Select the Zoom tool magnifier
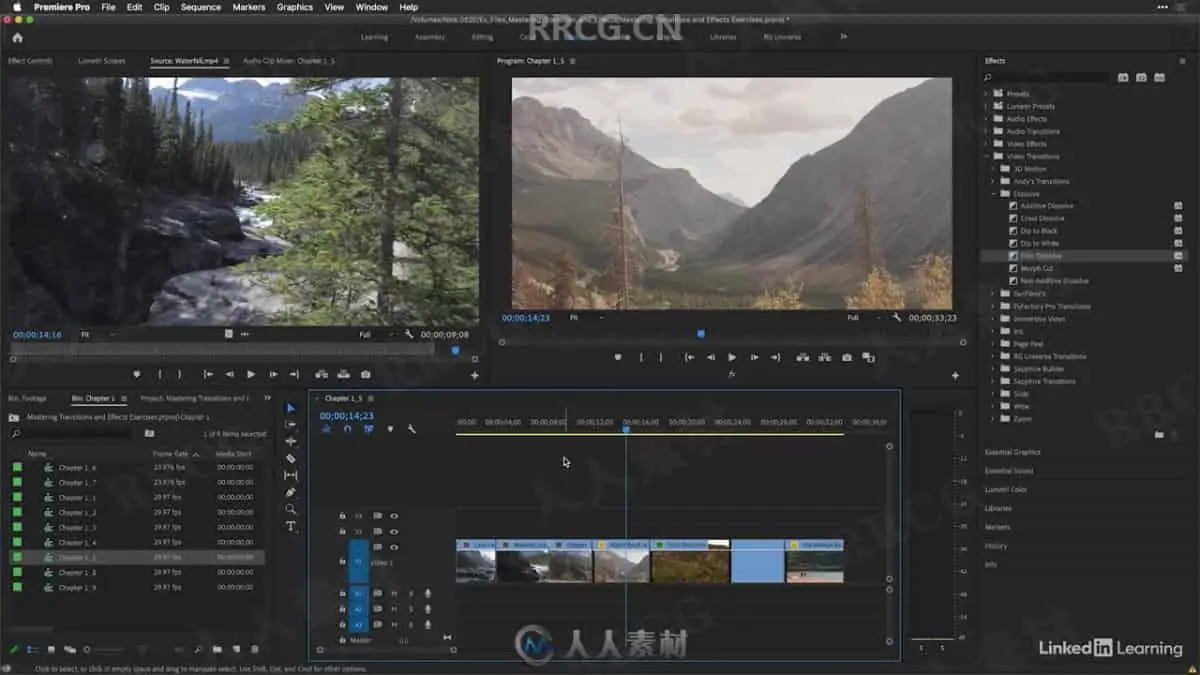Screen dimensions: 1200x675 click(x=291, y=509)
